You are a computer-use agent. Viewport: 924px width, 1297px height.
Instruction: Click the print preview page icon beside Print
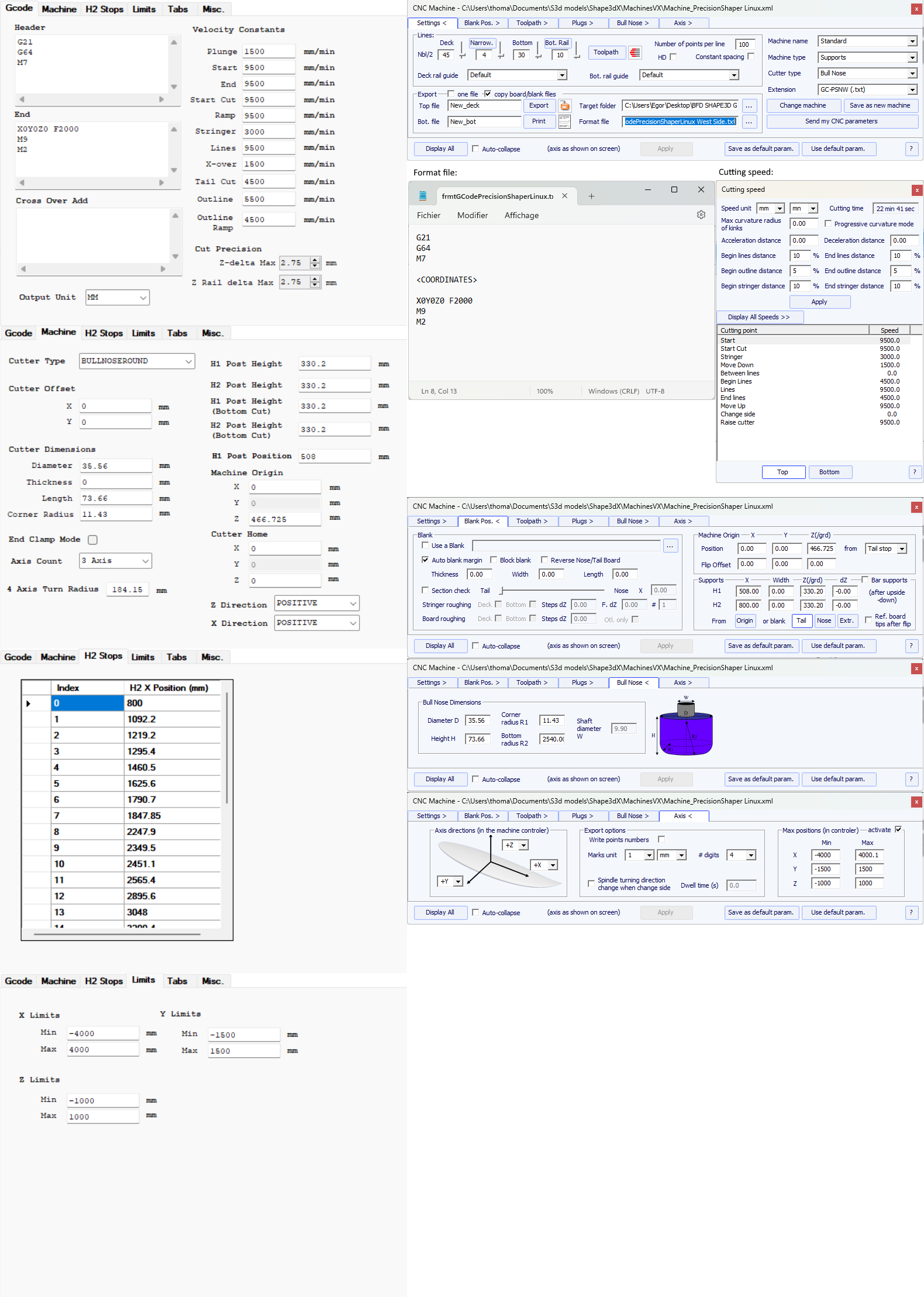pyautogui.click(x=564, y=122)
